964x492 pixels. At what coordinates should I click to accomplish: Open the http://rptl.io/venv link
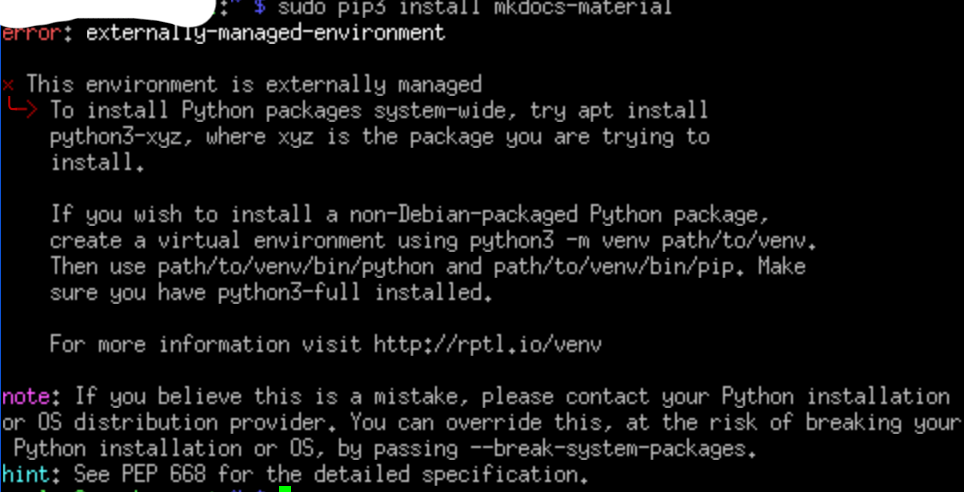(x=487, y=345)
